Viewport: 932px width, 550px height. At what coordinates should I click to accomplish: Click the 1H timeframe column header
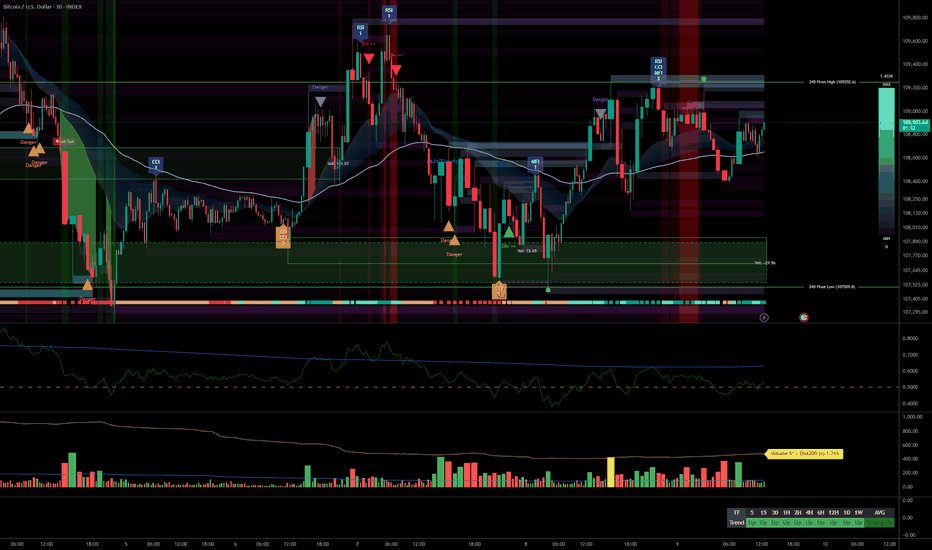786,513
